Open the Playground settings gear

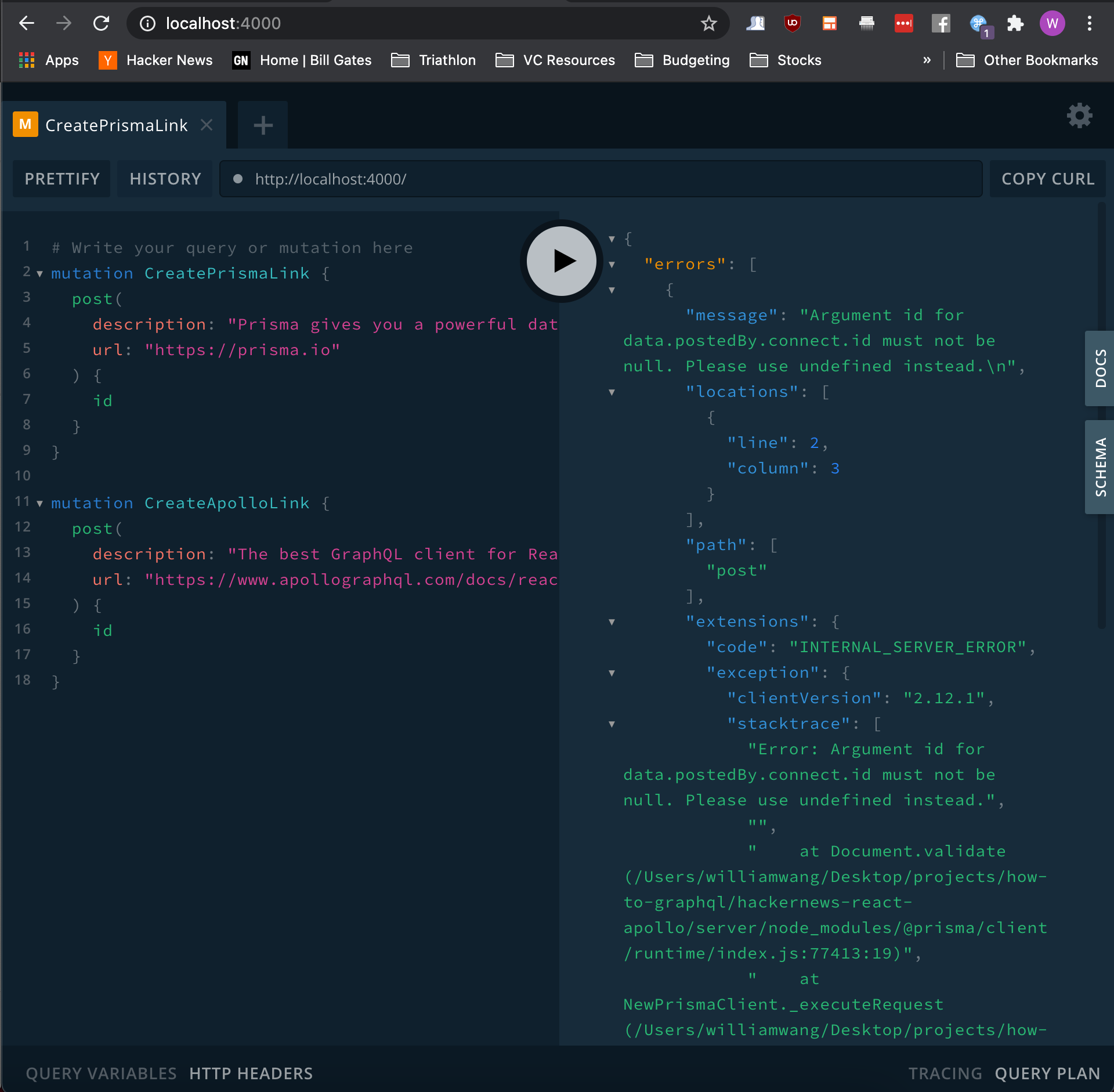pyautogui.click(x=1079, y=116)
